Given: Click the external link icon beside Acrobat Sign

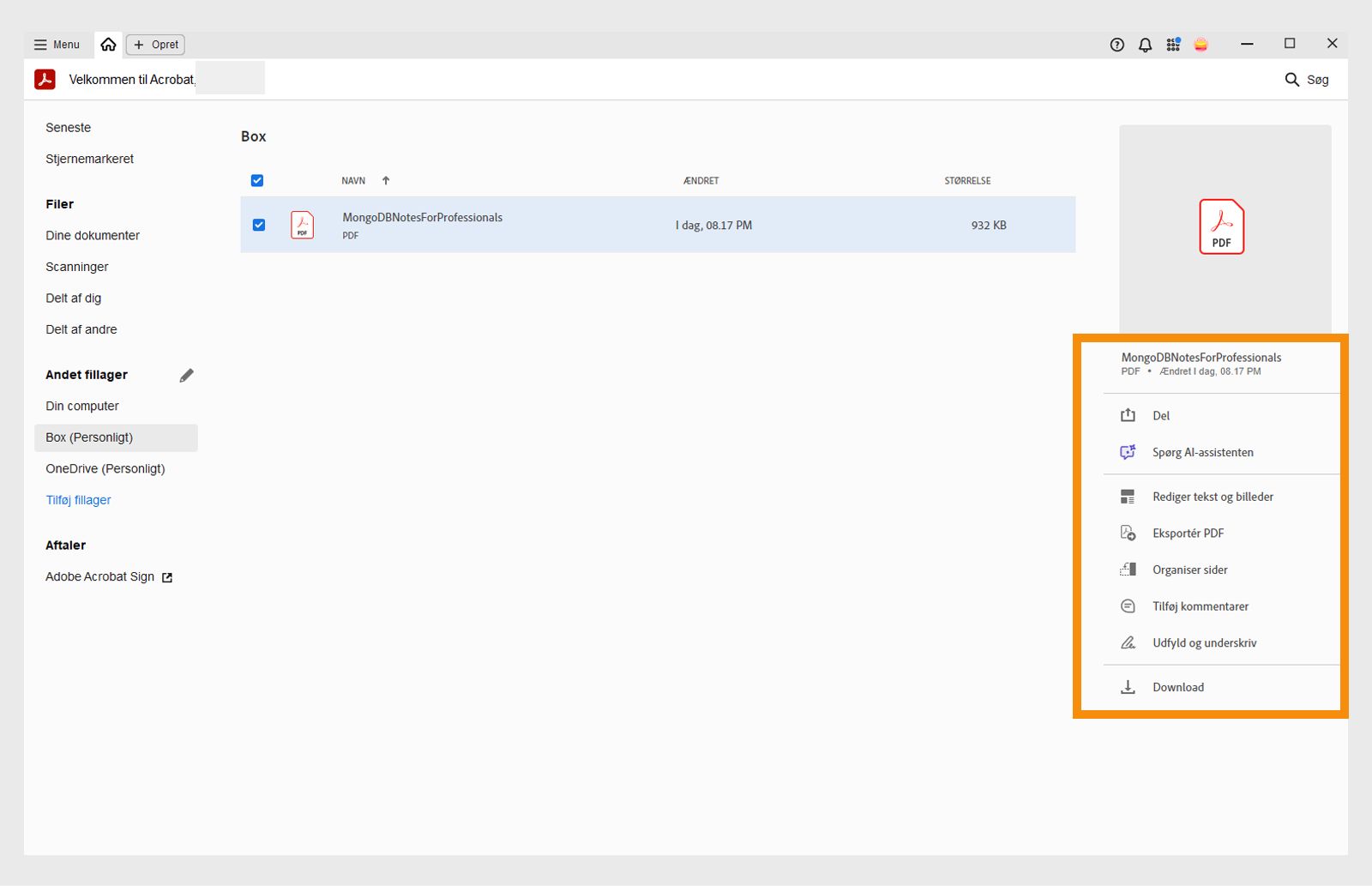Looking at the screenshot, I should pos(167,578).
